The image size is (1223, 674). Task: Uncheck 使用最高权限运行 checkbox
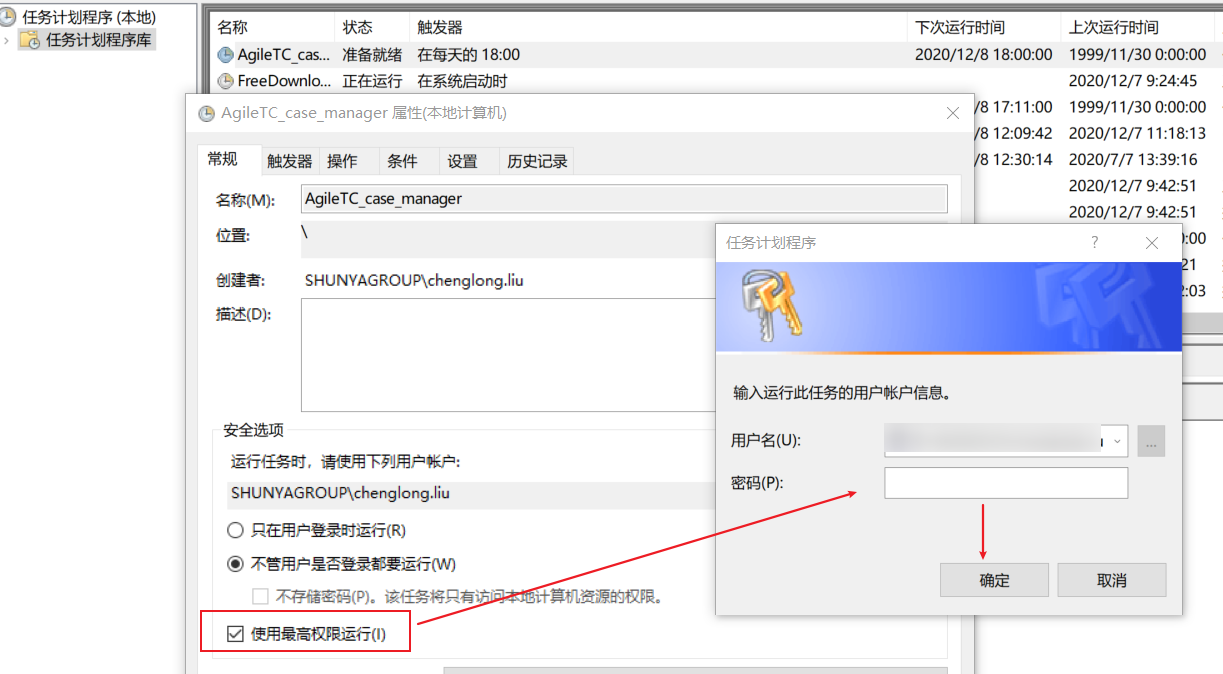click(x=234, y=631)
